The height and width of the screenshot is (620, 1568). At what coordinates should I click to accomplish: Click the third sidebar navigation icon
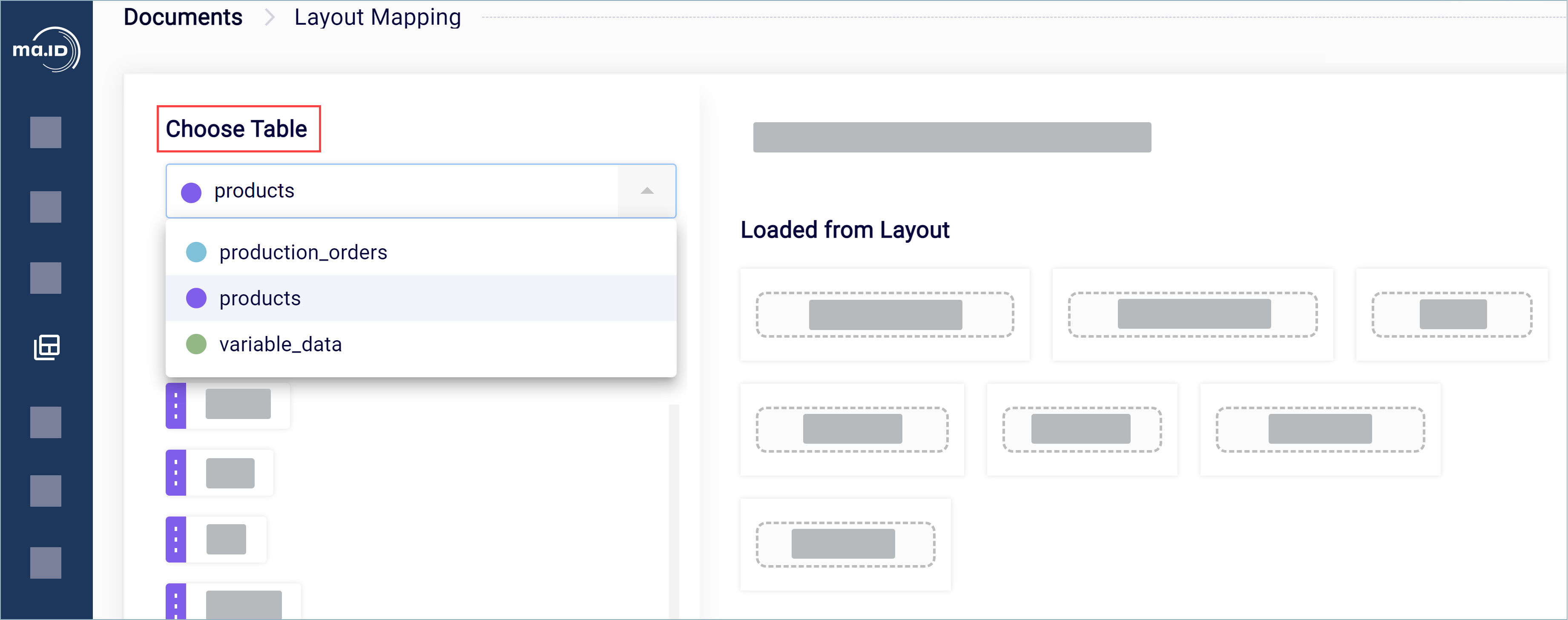pyautogui.click(x=46, y=278)
